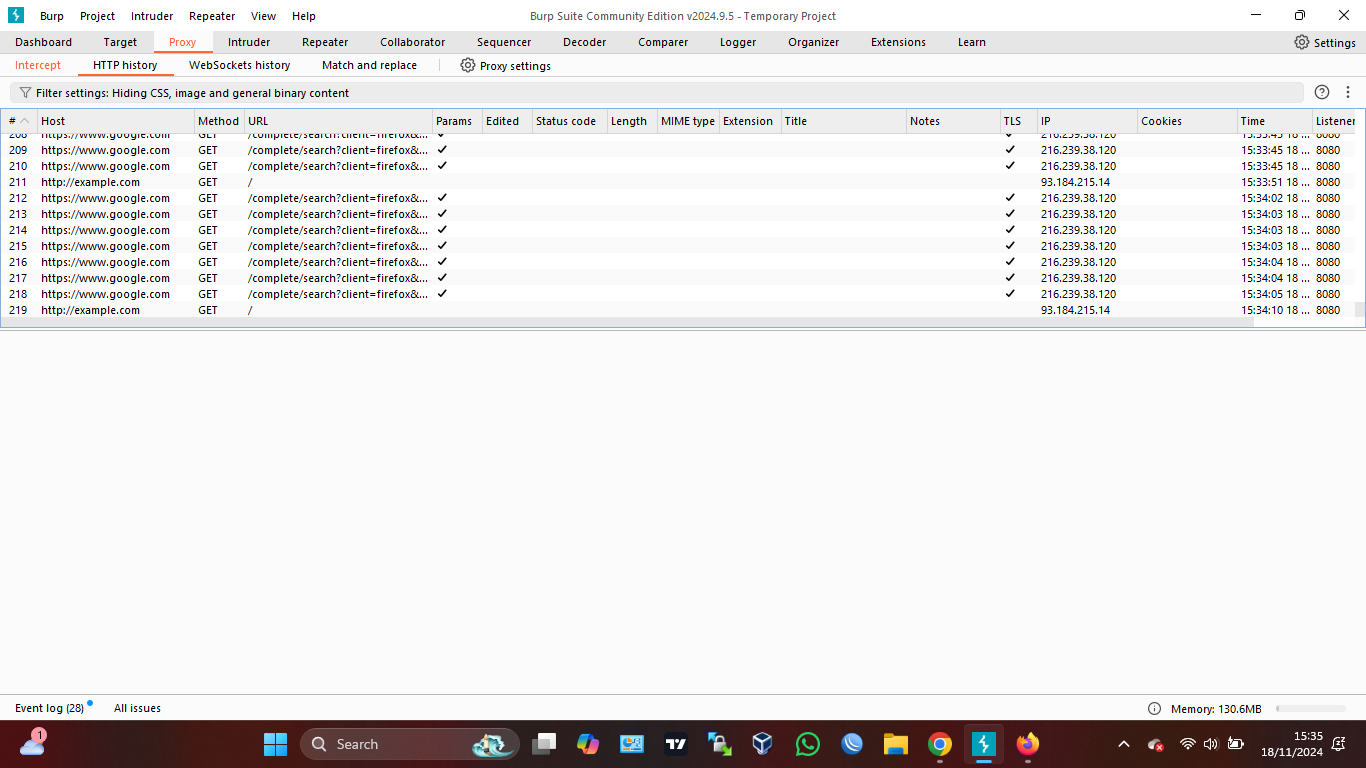Open the clock and date 15:35
1366x768 pixels.
click(1292, 744)
